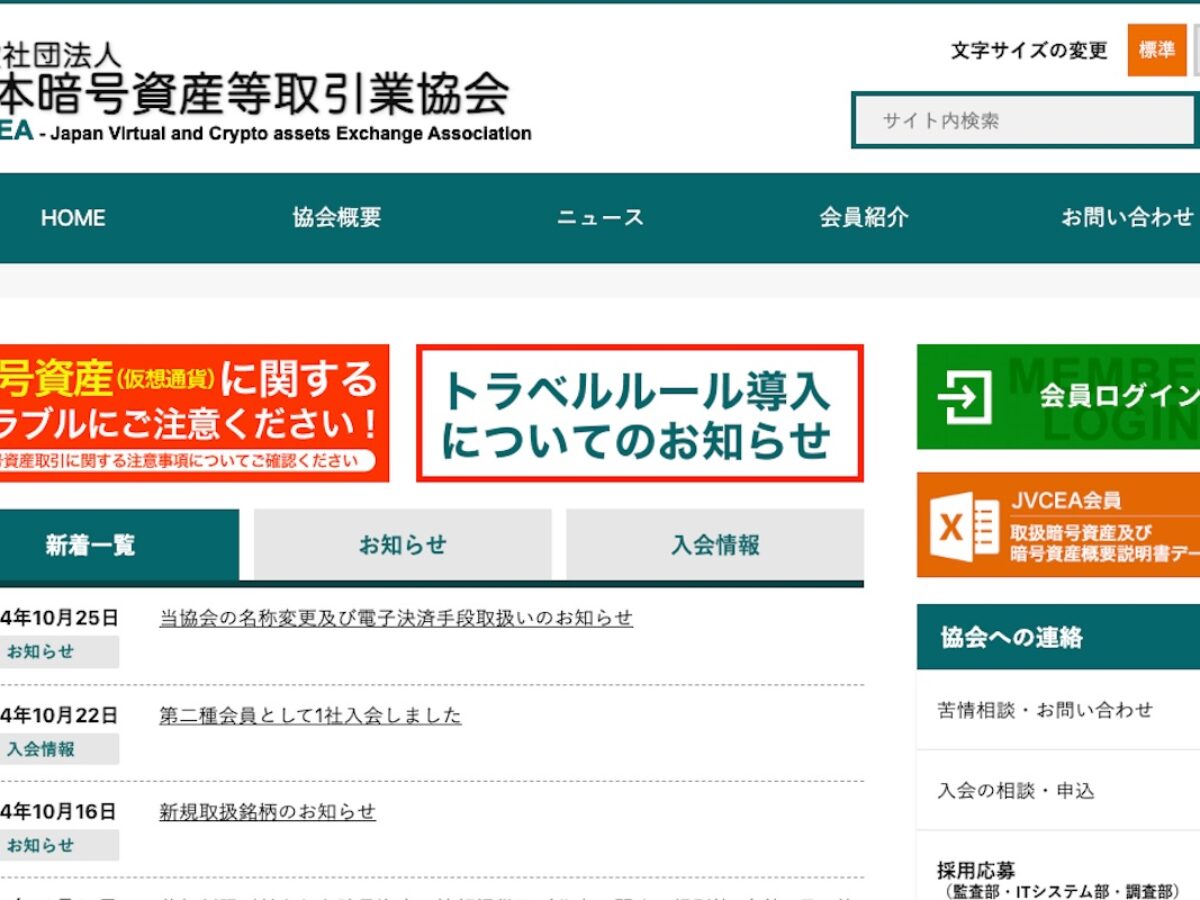
Task: Open the 協会概要 navigation item
Action: pos(336,217)
